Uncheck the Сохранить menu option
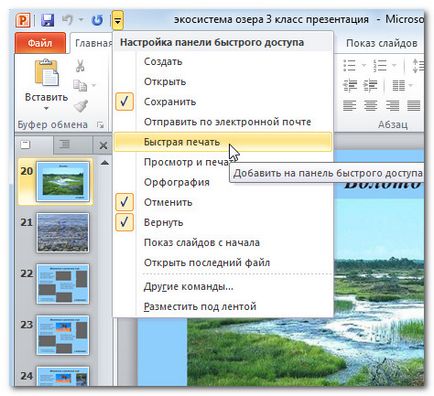The image size is (434, 396). point(223,102)
